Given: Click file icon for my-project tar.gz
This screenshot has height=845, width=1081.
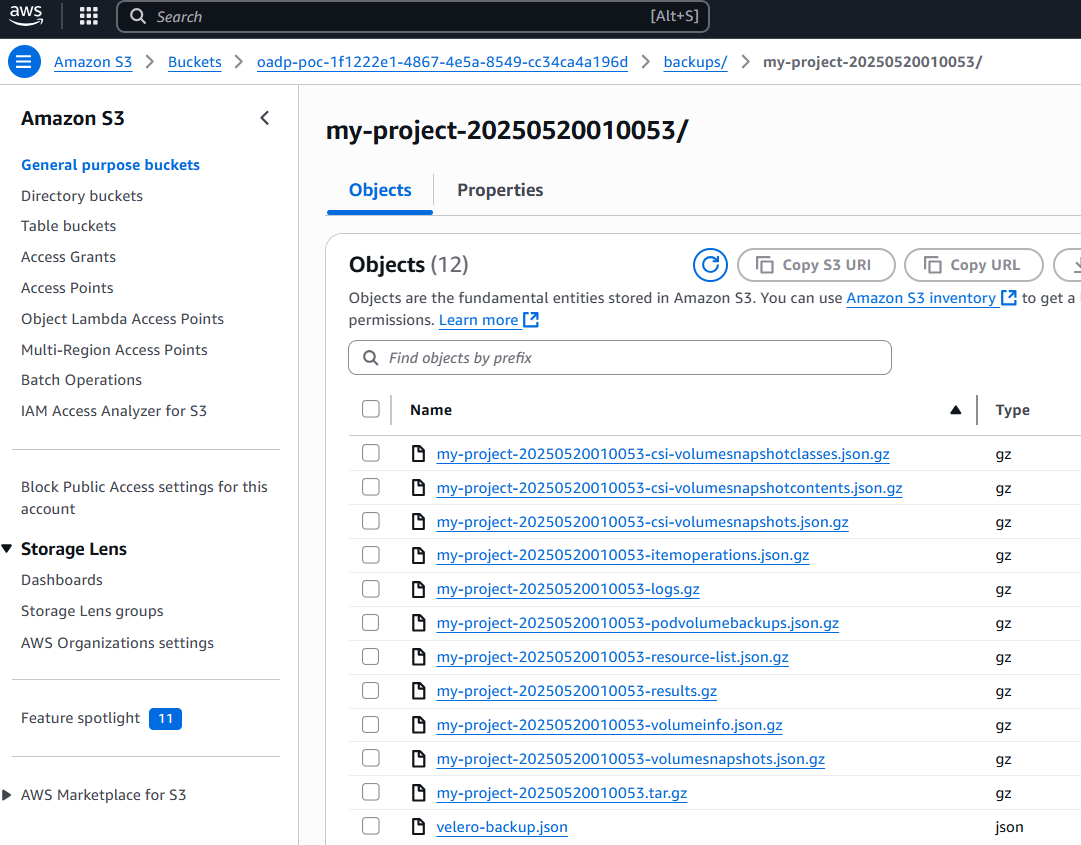Looking at the screenshot, I should pyautogui.click(x=418, y=793).
